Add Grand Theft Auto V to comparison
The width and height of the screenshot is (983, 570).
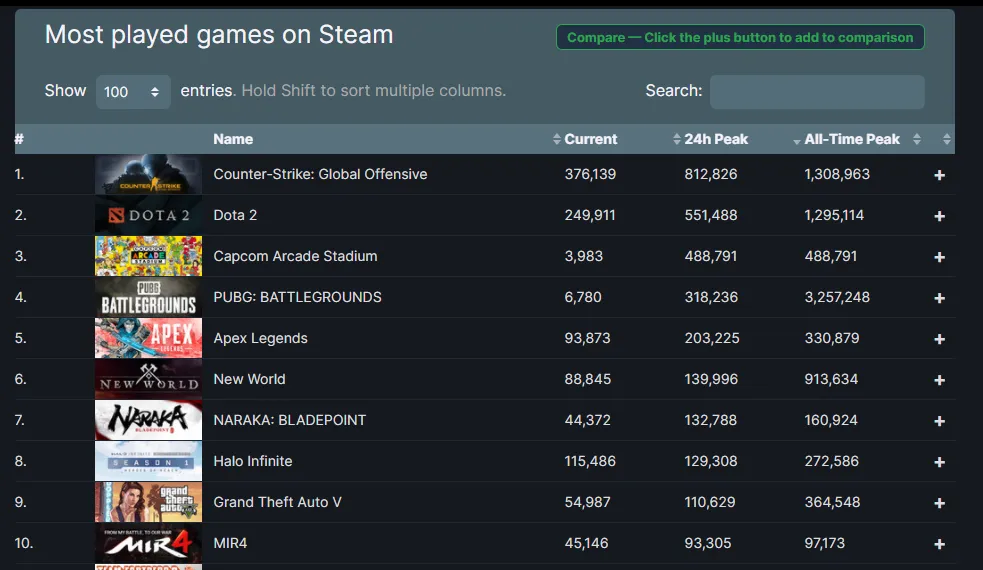point(939,503)
